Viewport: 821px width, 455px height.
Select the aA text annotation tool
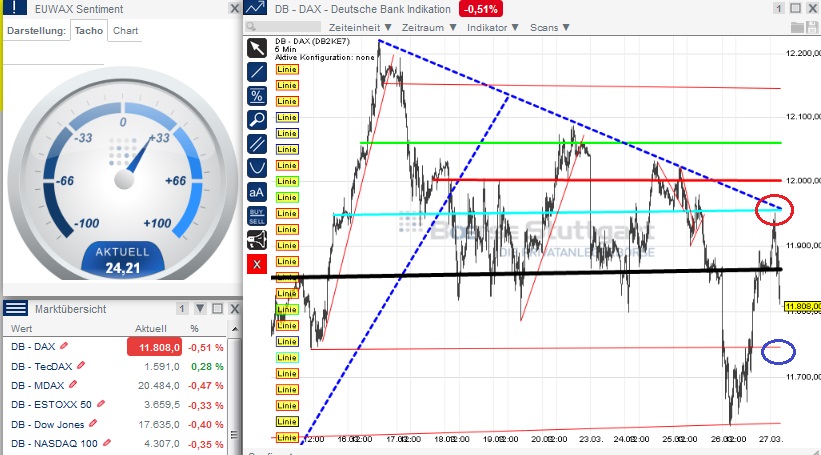[x=257, y=192]
